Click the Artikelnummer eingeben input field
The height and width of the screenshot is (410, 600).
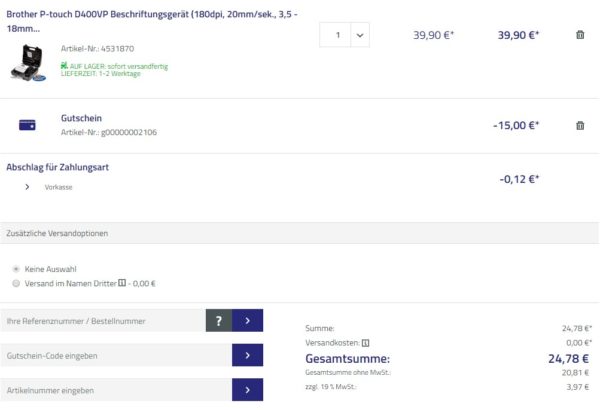(x=115, y=389)
